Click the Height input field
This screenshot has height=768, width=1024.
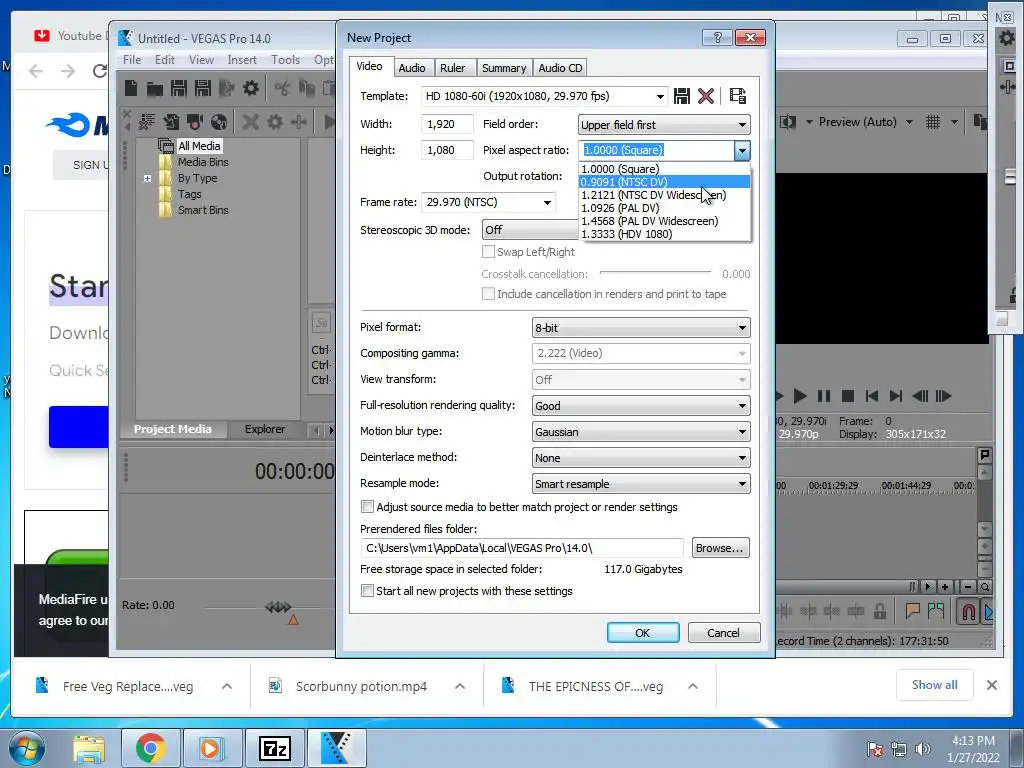click(x=447, y=150)
